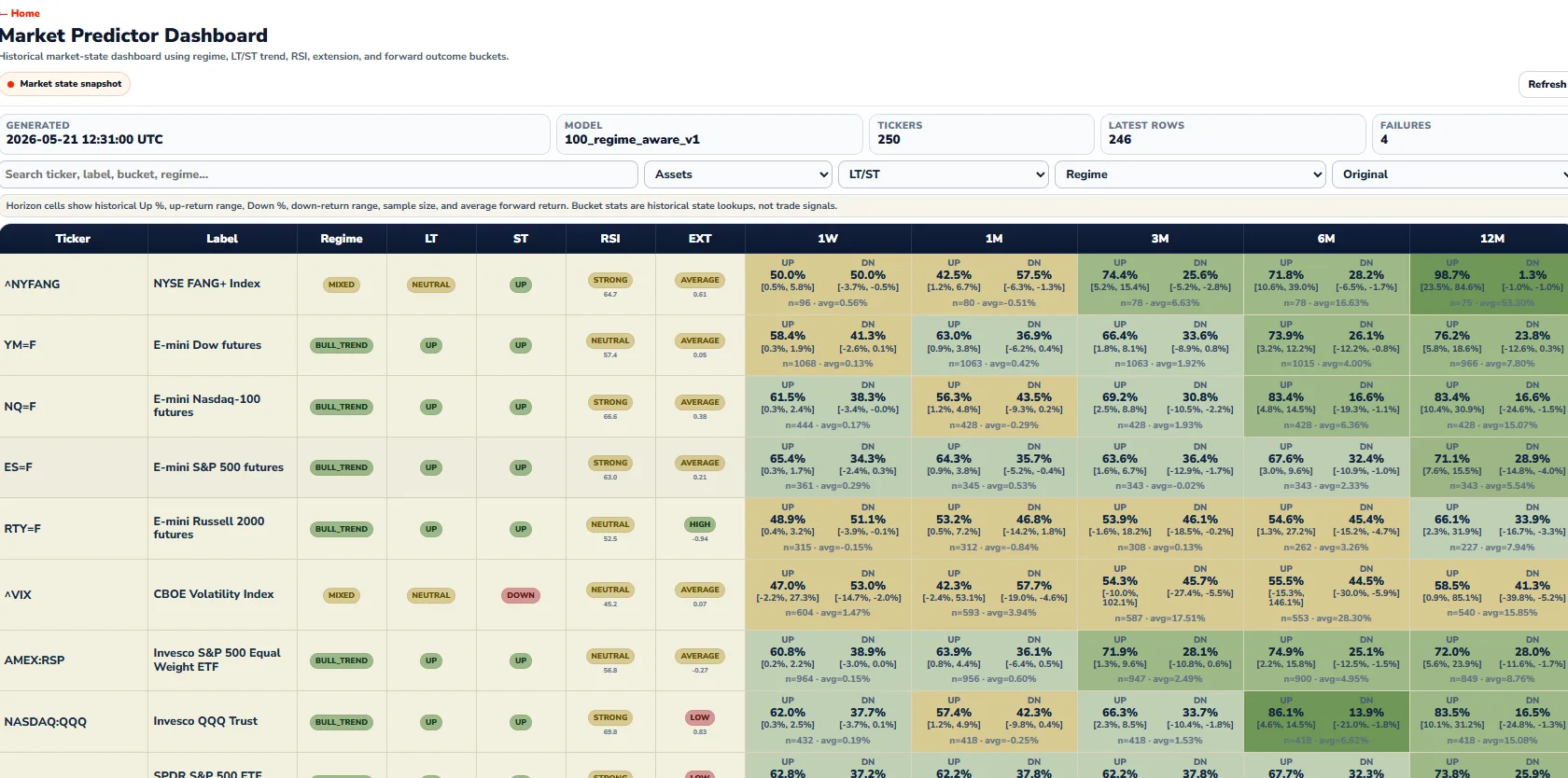1568x778 pixels.
Task: Click the ^NYFANG 1W cell showing 50.0%
Action: click(x=828, y=285)
